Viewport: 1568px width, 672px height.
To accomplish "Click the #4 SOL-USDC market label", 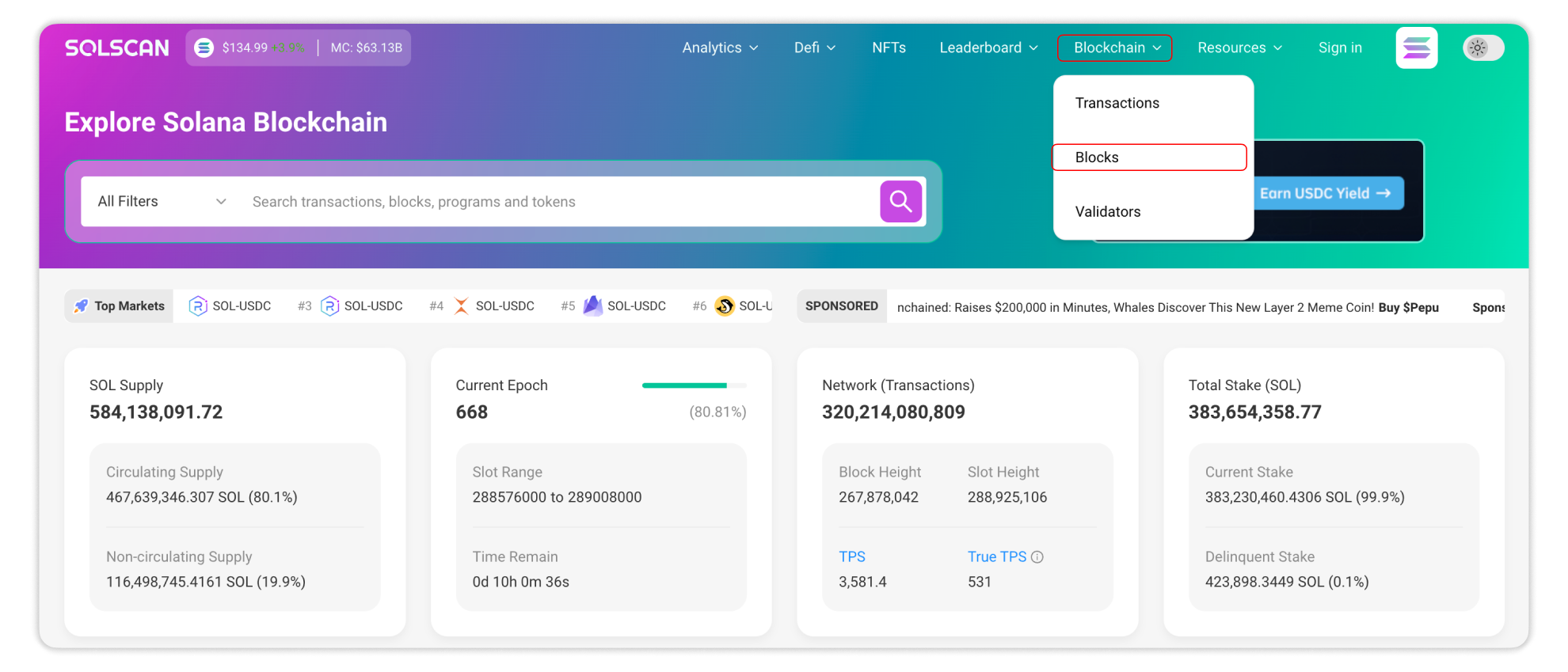I will tap(505, 306).
